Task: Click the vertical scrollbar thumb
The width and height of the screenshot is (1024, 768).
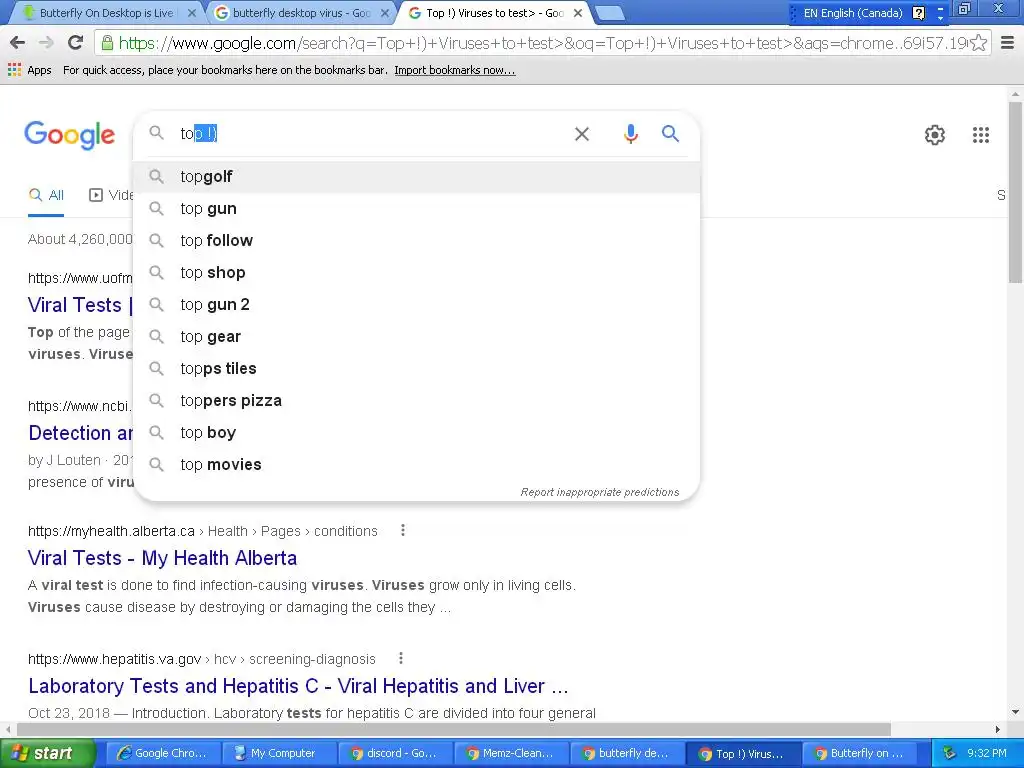Action: (1016, 192)
